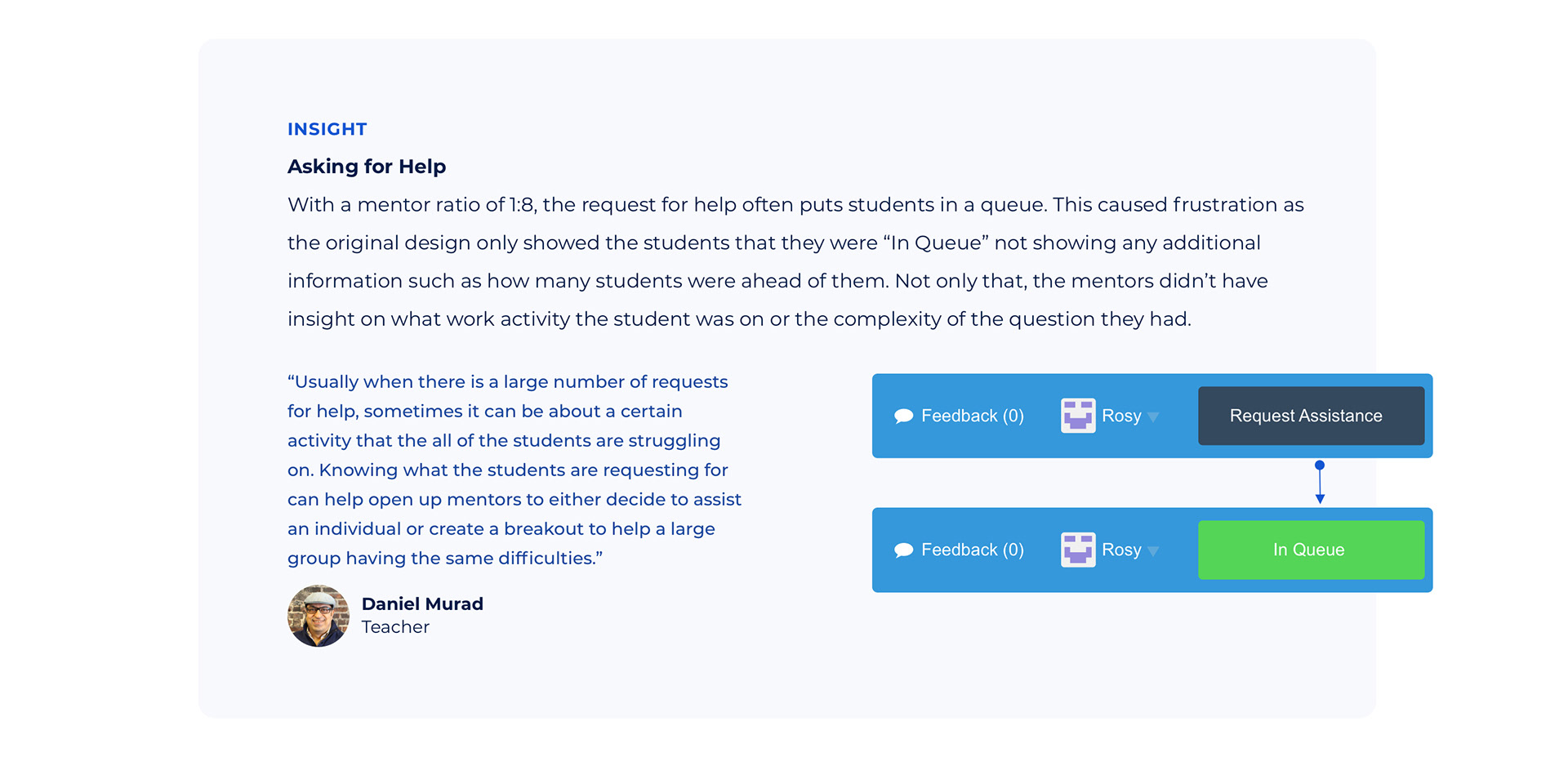Click the Asking for Help heading
Screen dimensions: 1568x757
tap(367, 167)
